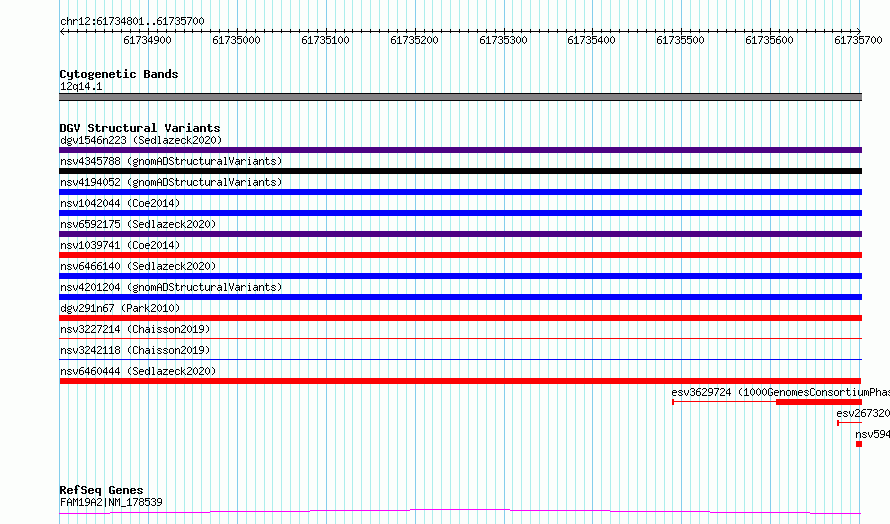This screenshot has width=890, height=524.
Task: Click the small red square under nsv594
Action: tap(859, 444)
